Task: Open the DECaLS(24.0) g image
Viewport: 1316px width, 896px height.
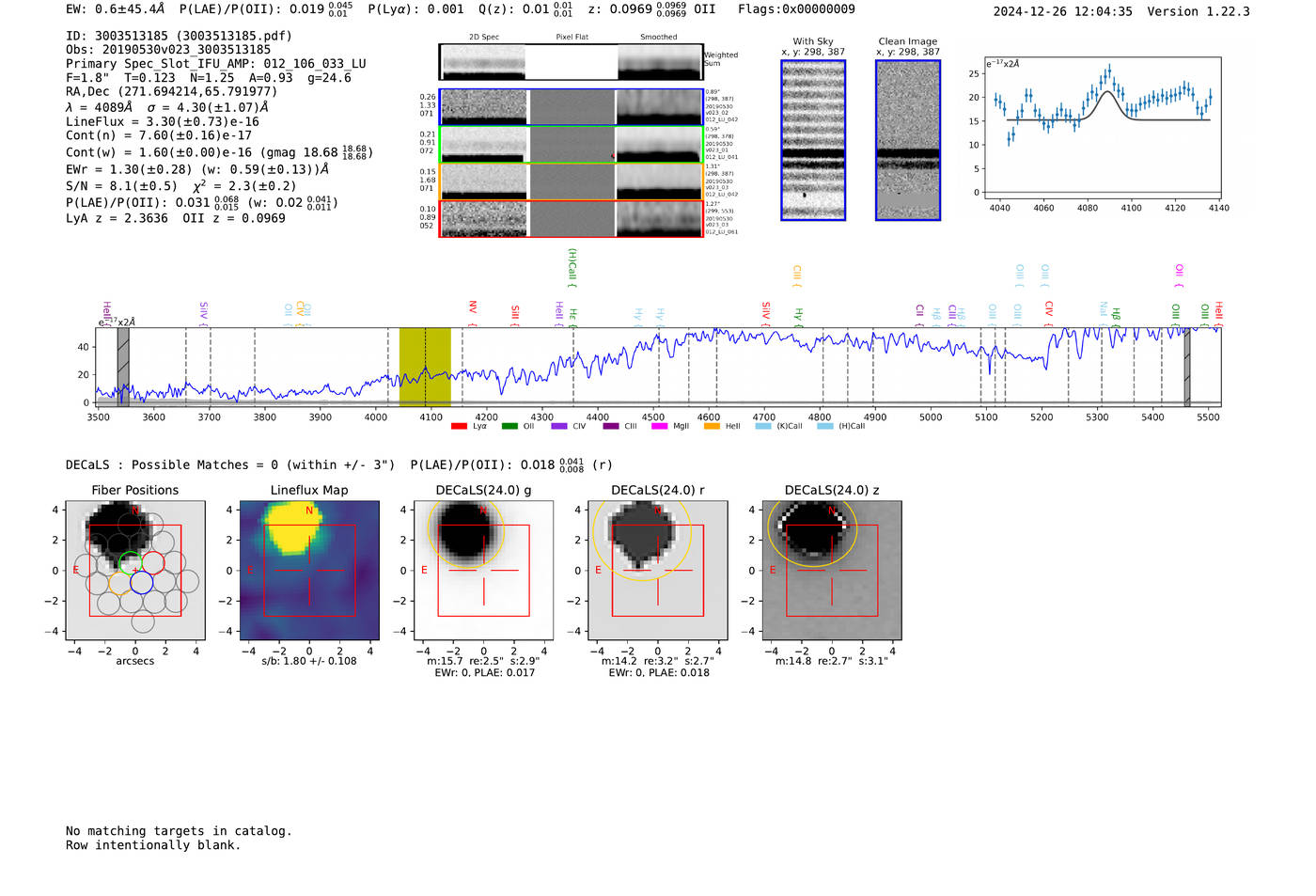Action: [483, 570]
